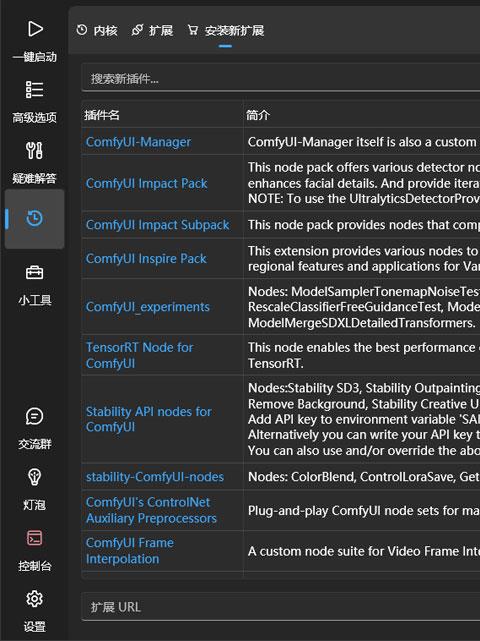Click the 设置 sidebar label

point(34,627)
